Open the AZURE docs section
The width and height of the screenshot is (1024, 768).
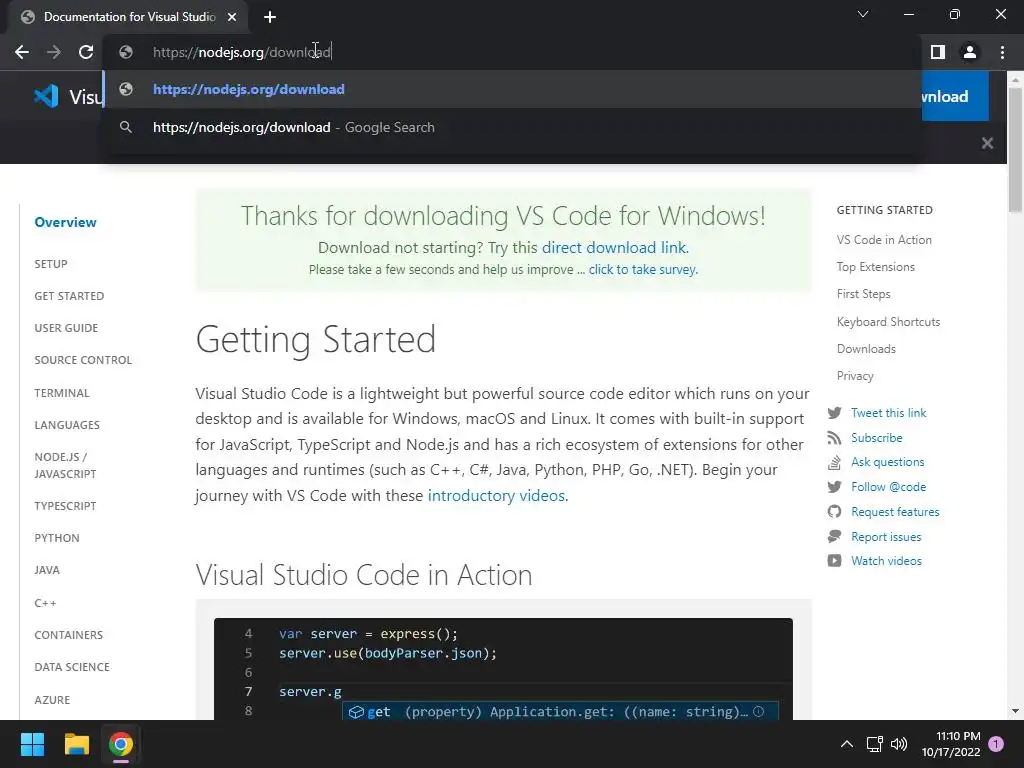point(52,700)
